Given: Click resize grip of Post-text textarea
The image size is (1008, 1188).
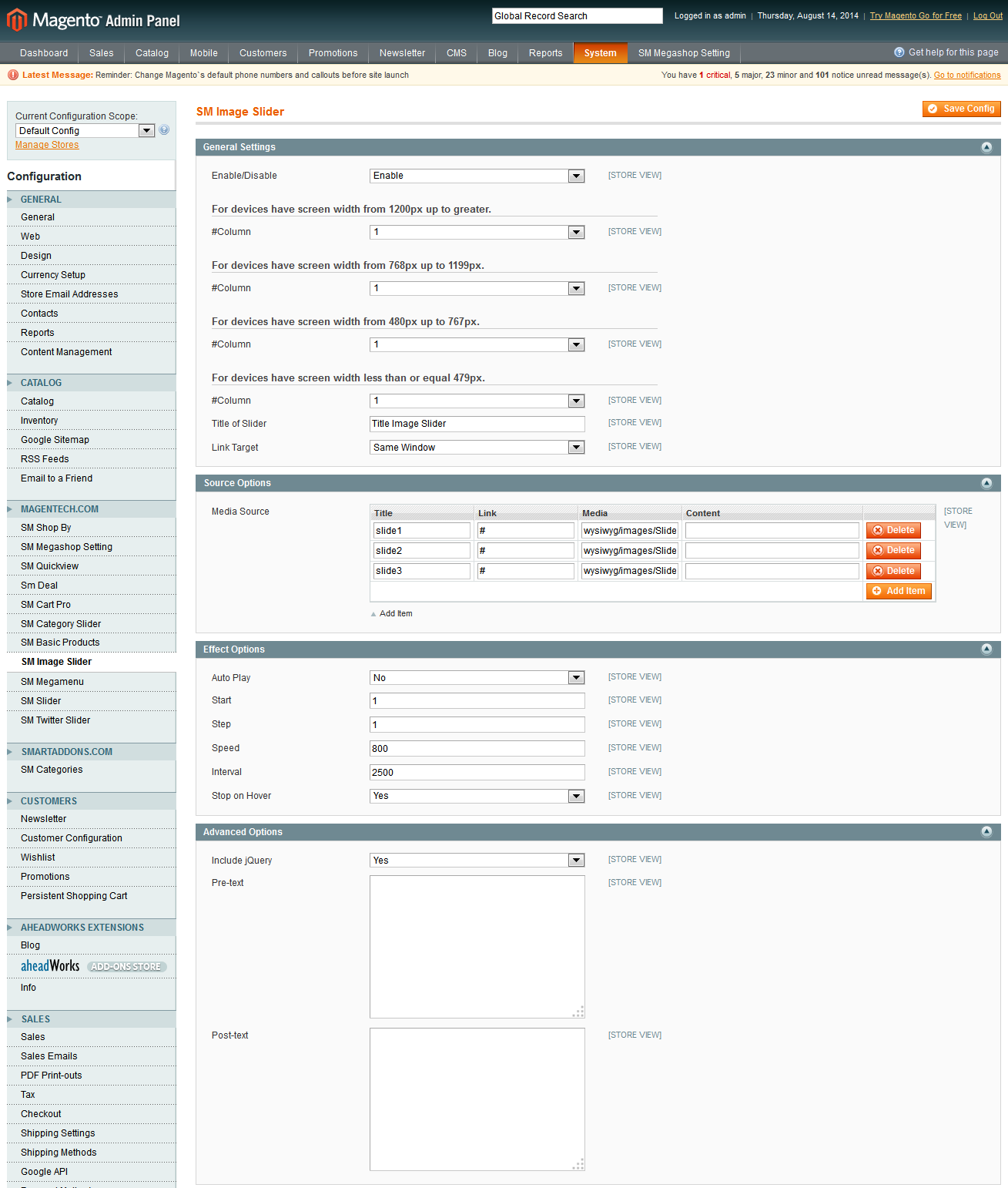Looking at the screenshot, I should click(579, 1165).
